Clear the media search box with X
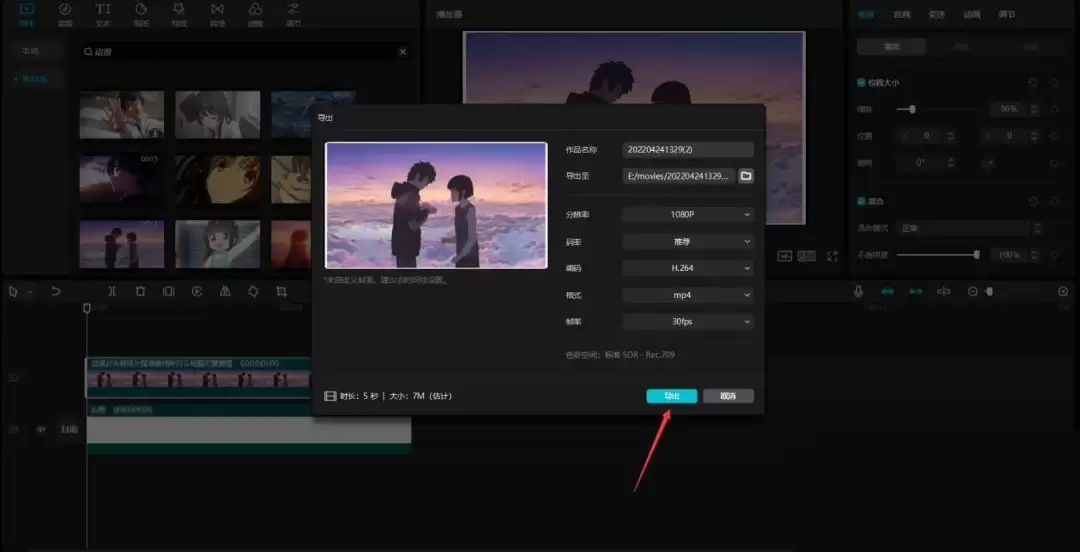The image size is (1080, 552). pyautogui.click(x=403, y=52)
